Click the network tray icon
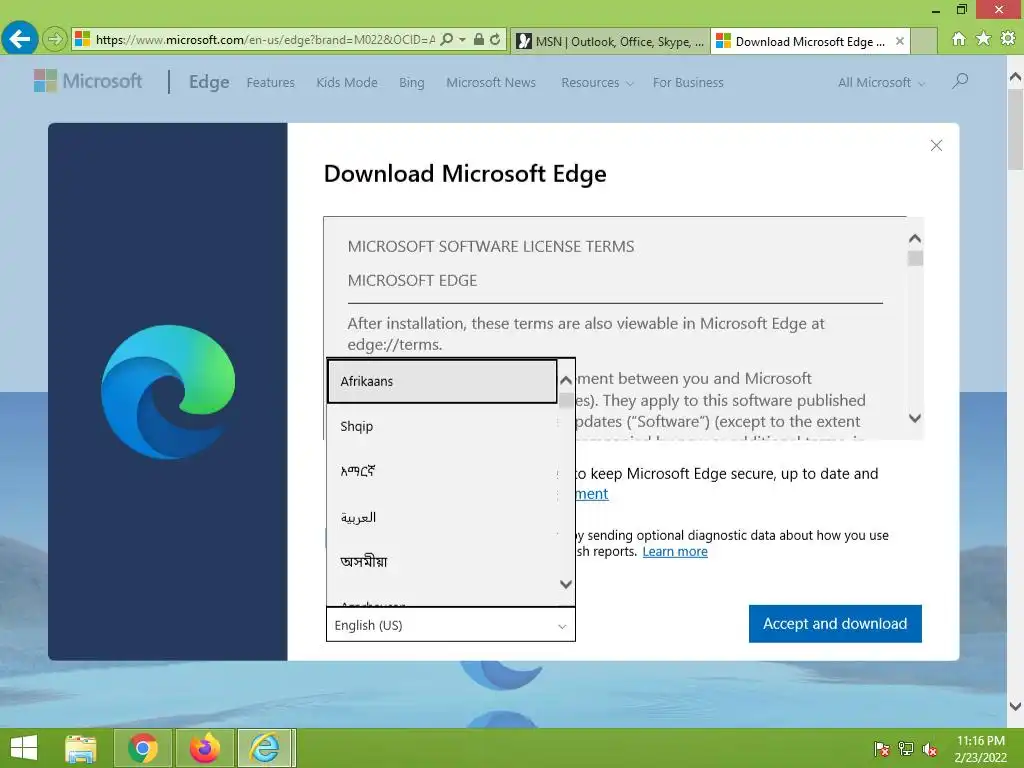The image size is (1024, 768). coord(906,749)
